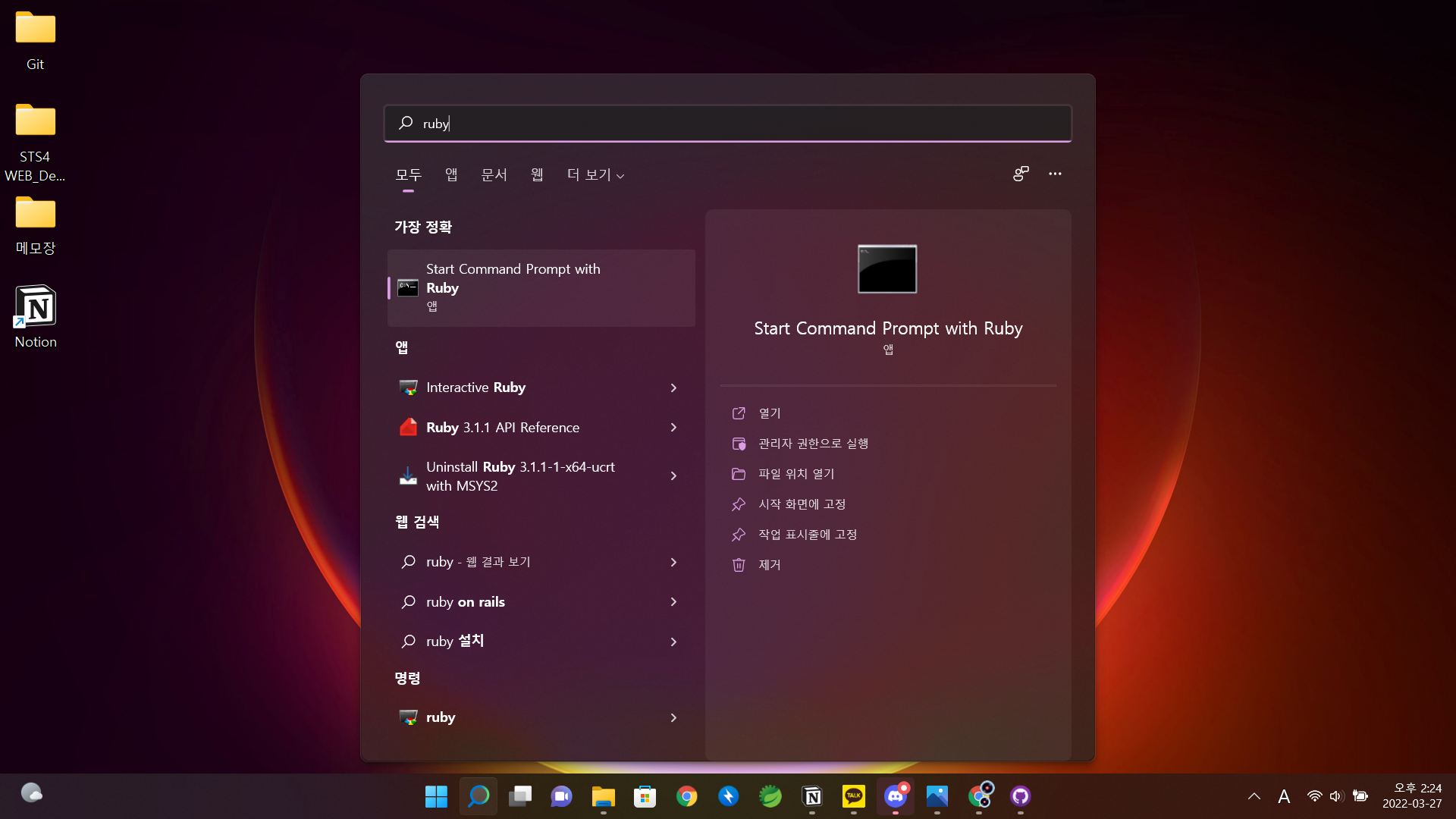Viewport: 1456px width, 819px height.
Task: Open Notion desktop shortcut
Action: pyautogui.click(x=36, y=316)
